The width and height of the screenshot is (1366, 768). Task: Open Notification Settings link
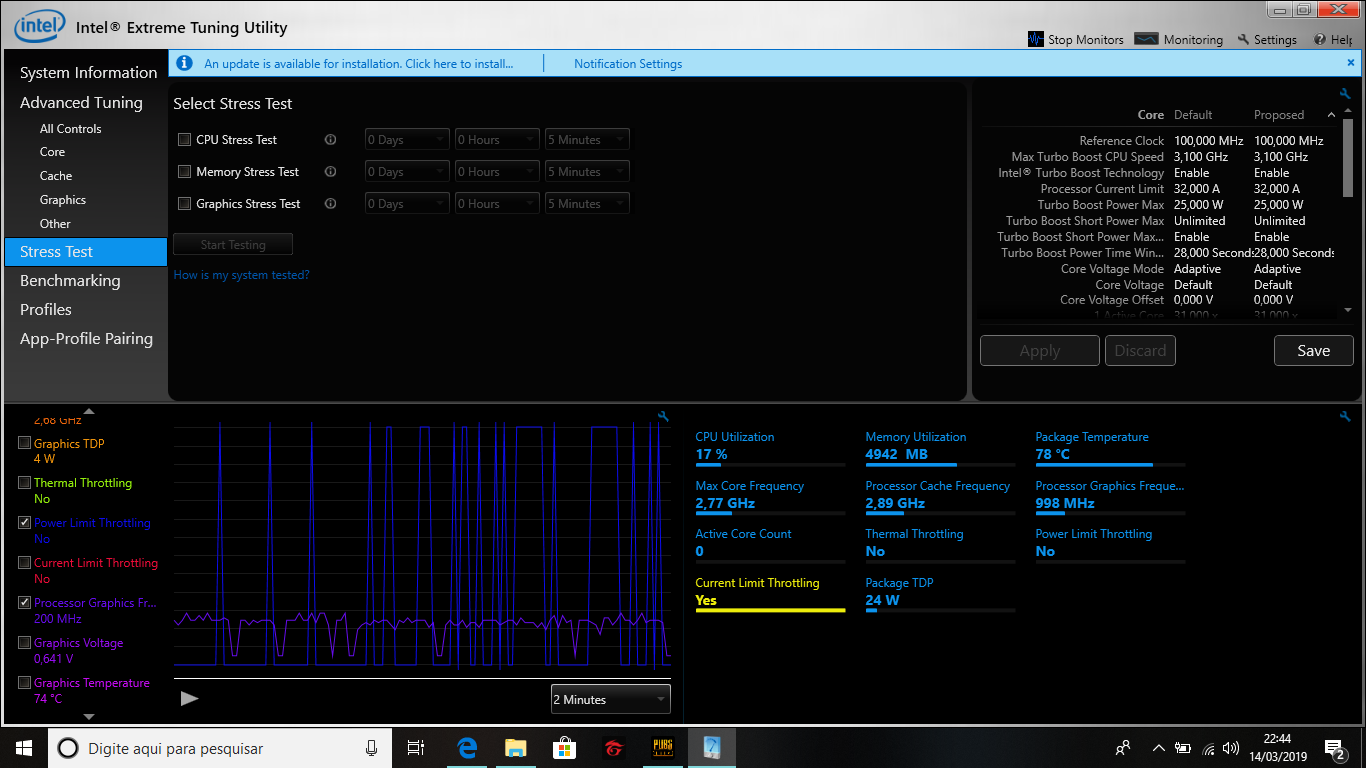(628, 64)
